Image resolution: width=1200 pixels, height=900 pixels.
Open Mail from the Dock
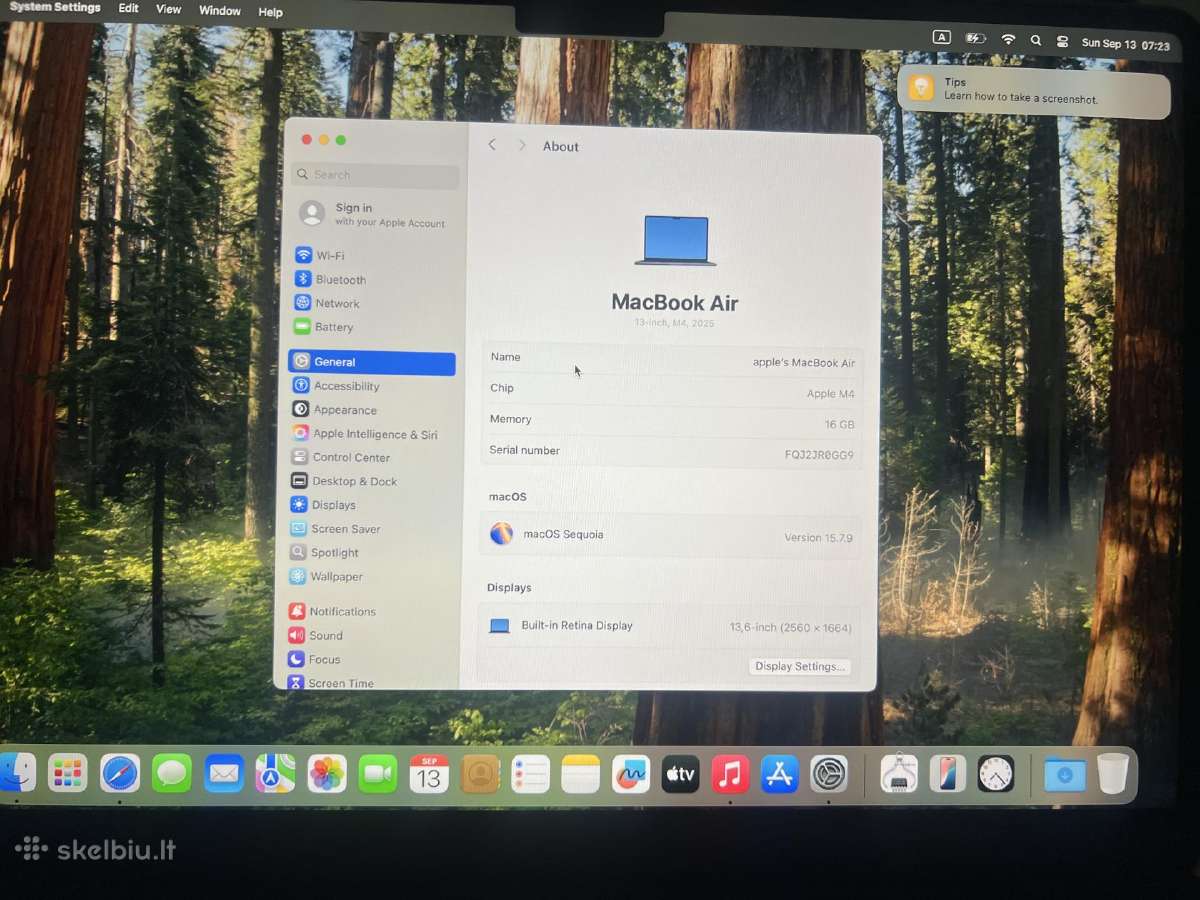(x=224, y=773)
